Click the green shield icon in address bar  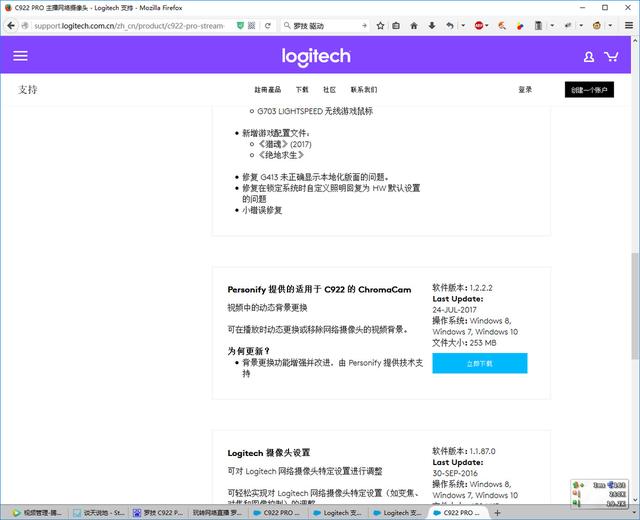tap(240, 26)
